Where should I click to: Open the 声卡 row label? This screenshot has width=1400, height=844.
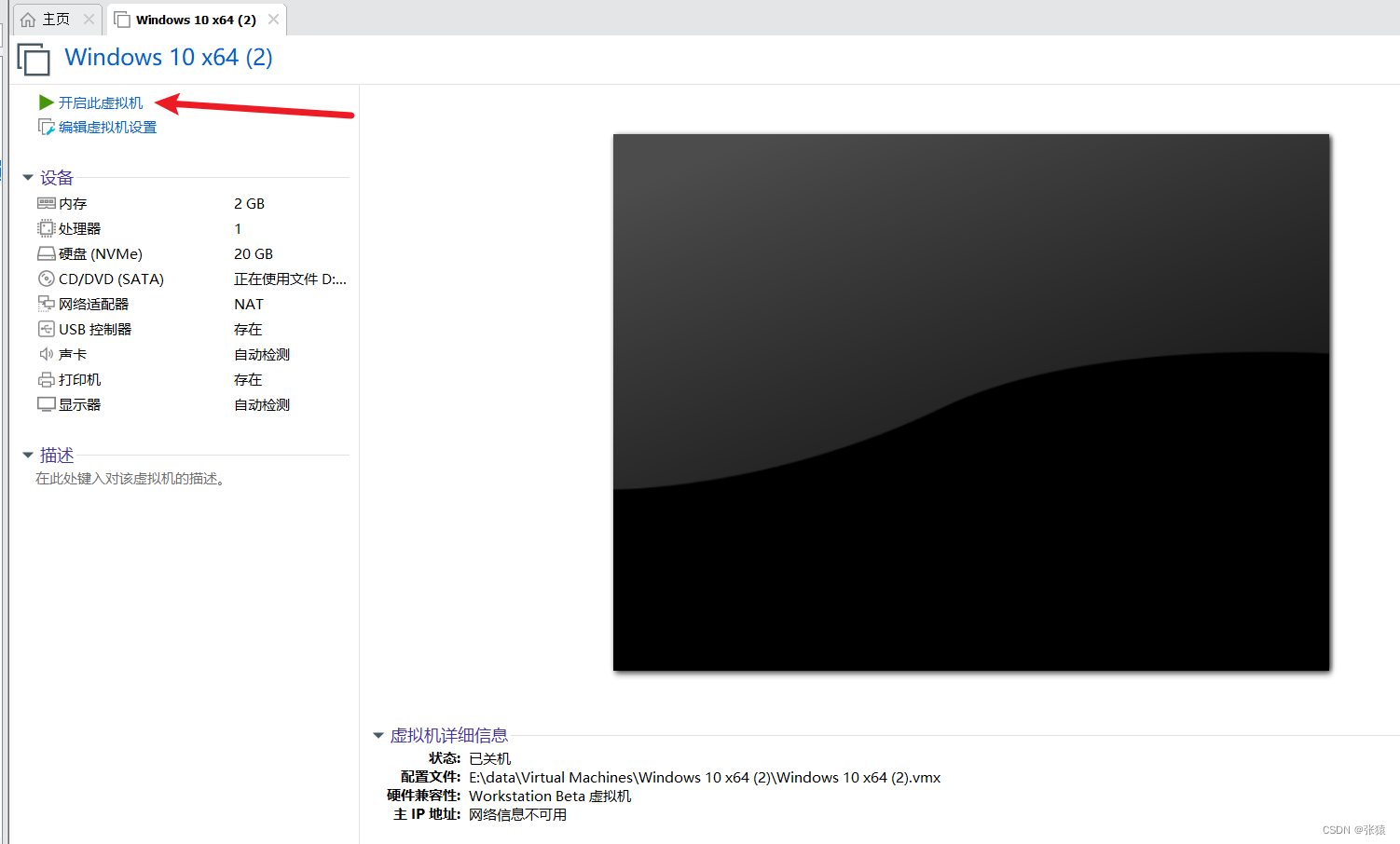click(73, 354)
